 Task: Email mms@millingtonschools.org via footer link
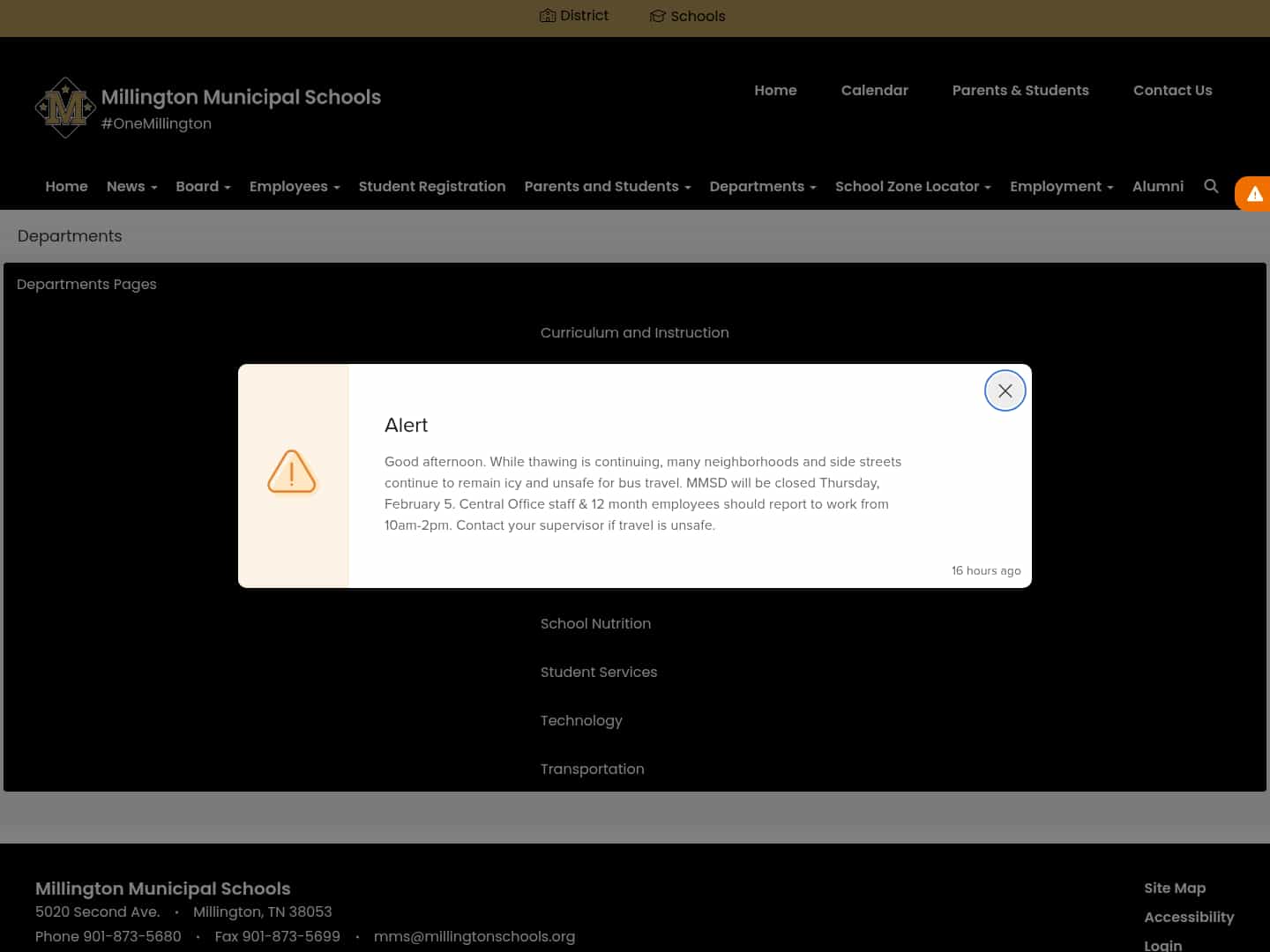pyautogui.click(x=474, y=936)
